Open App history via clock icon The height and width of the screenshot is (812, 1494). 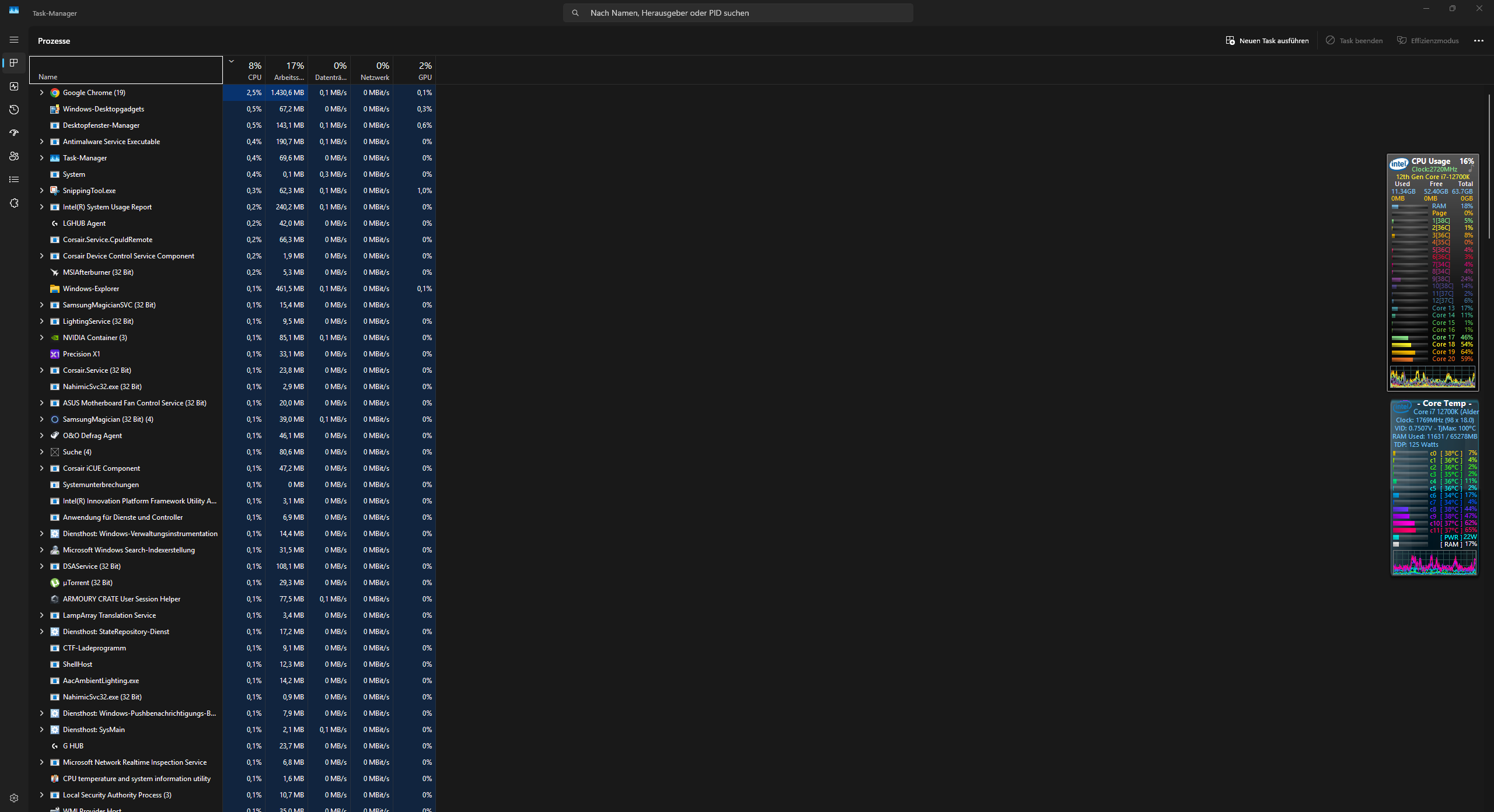point(14,109)
